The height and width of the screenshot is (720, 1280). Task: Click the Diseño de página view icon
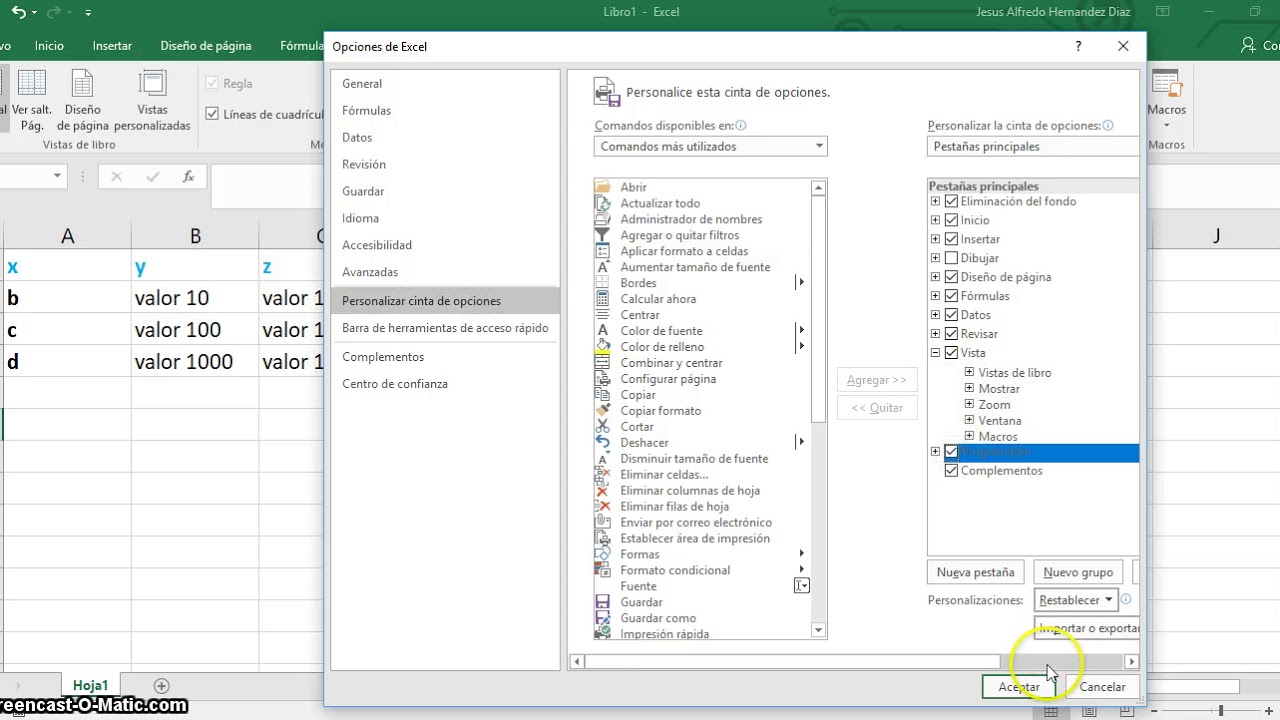coord(83,84)
